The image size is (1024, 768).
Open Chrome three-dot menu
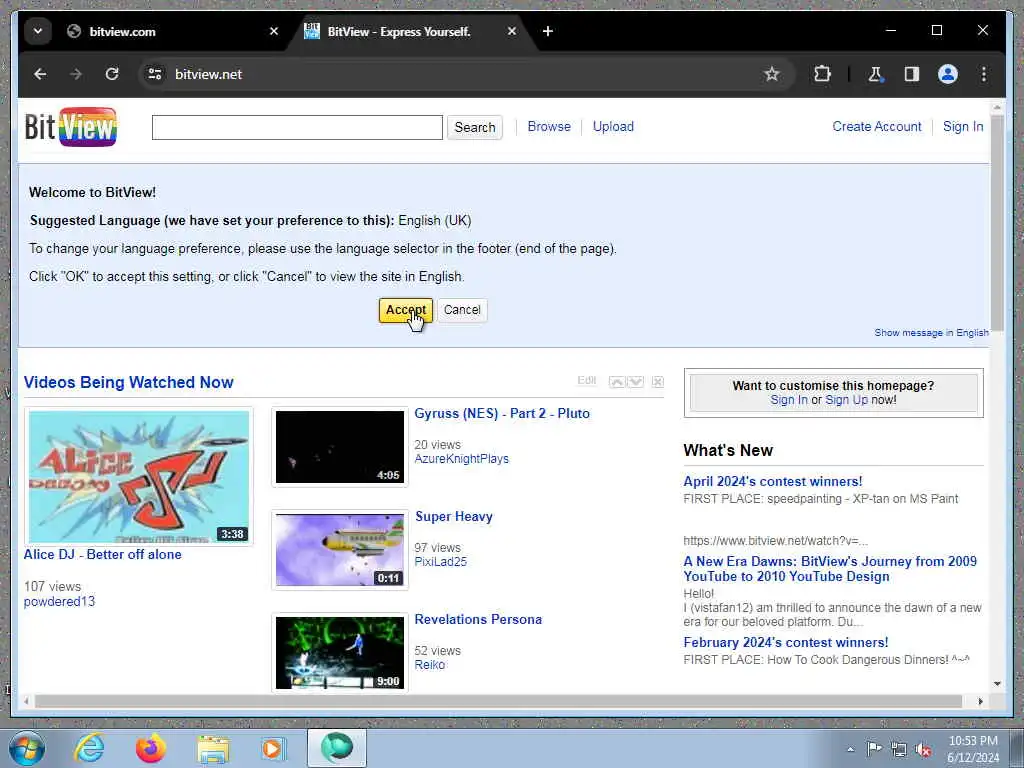pyautogui.click(x=984, y=74)
